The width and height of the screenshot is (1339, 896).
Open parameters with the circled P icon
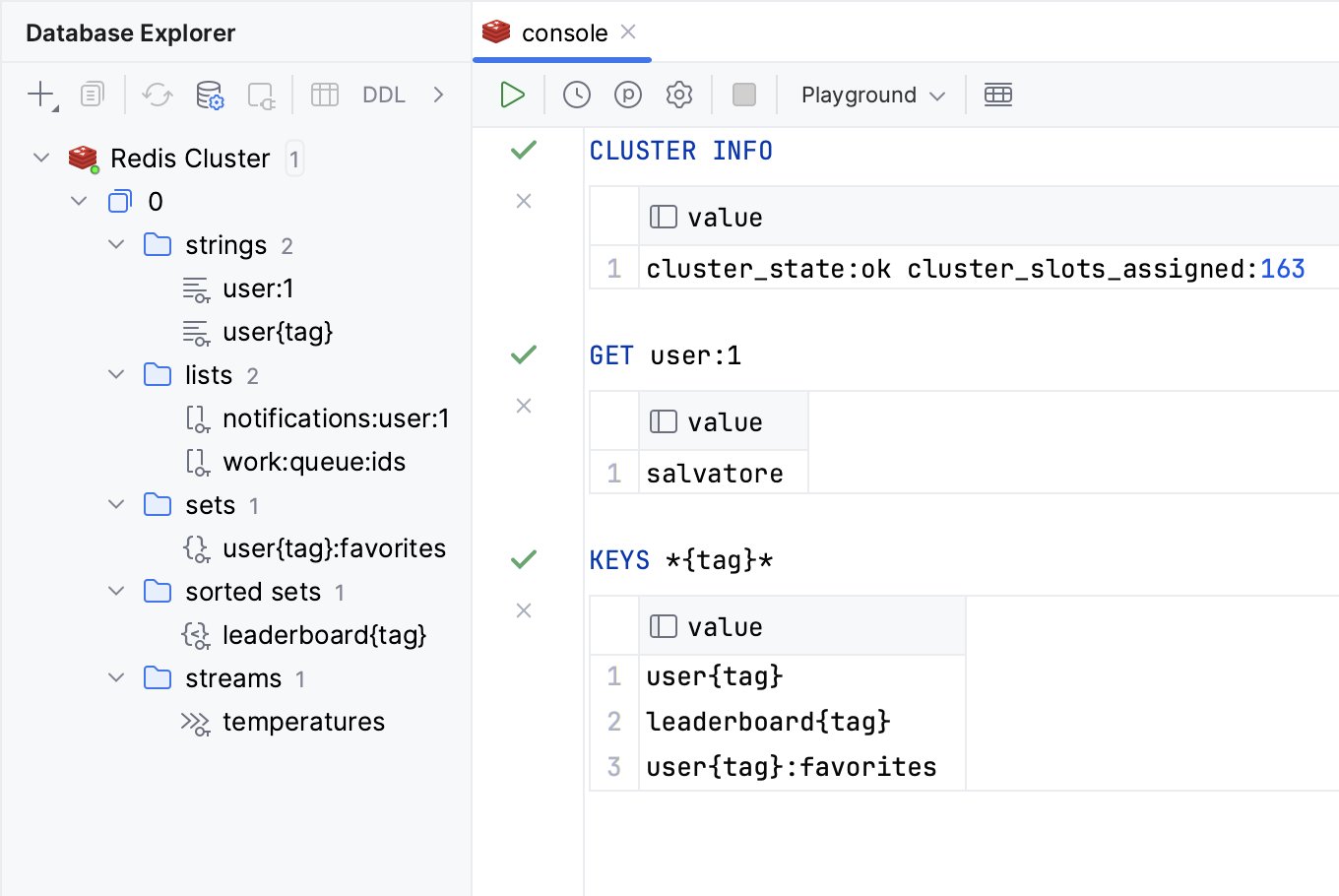627,95
